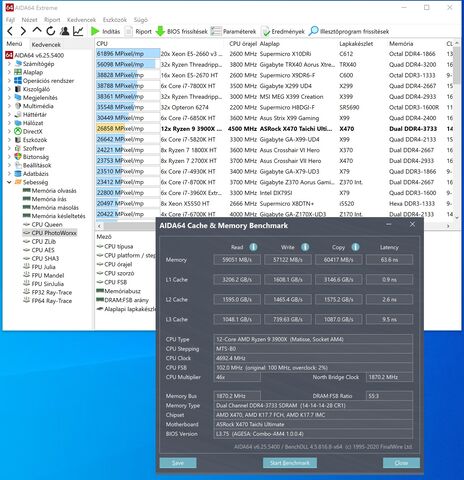
Task: Open Eredmények toolbar item
Action: click(x=283, y=31)
